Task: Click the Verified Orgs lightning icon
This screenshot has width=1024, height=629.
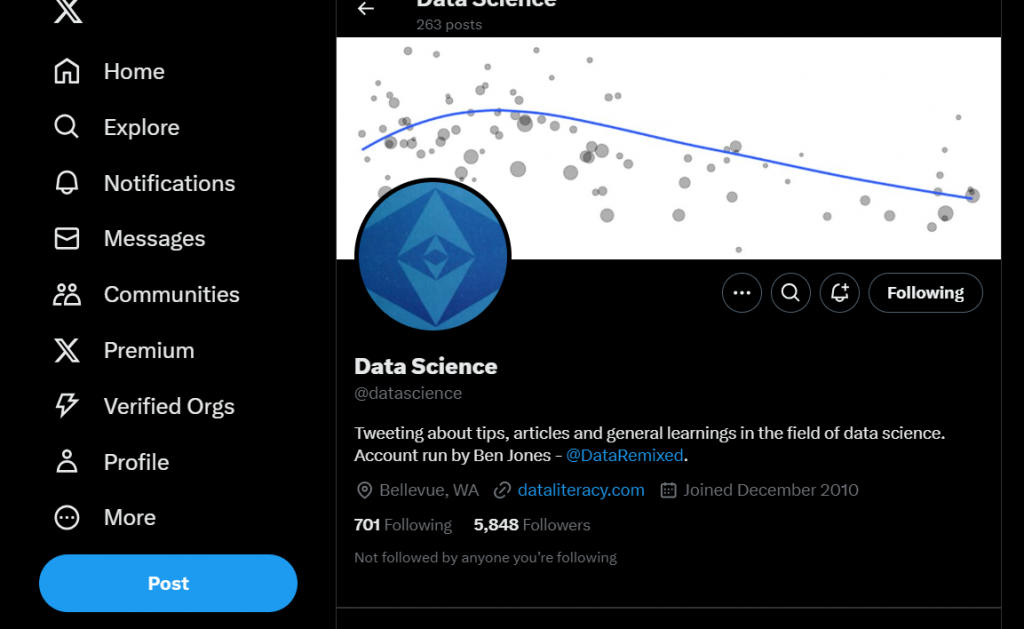Action: (x=67, y=406)
